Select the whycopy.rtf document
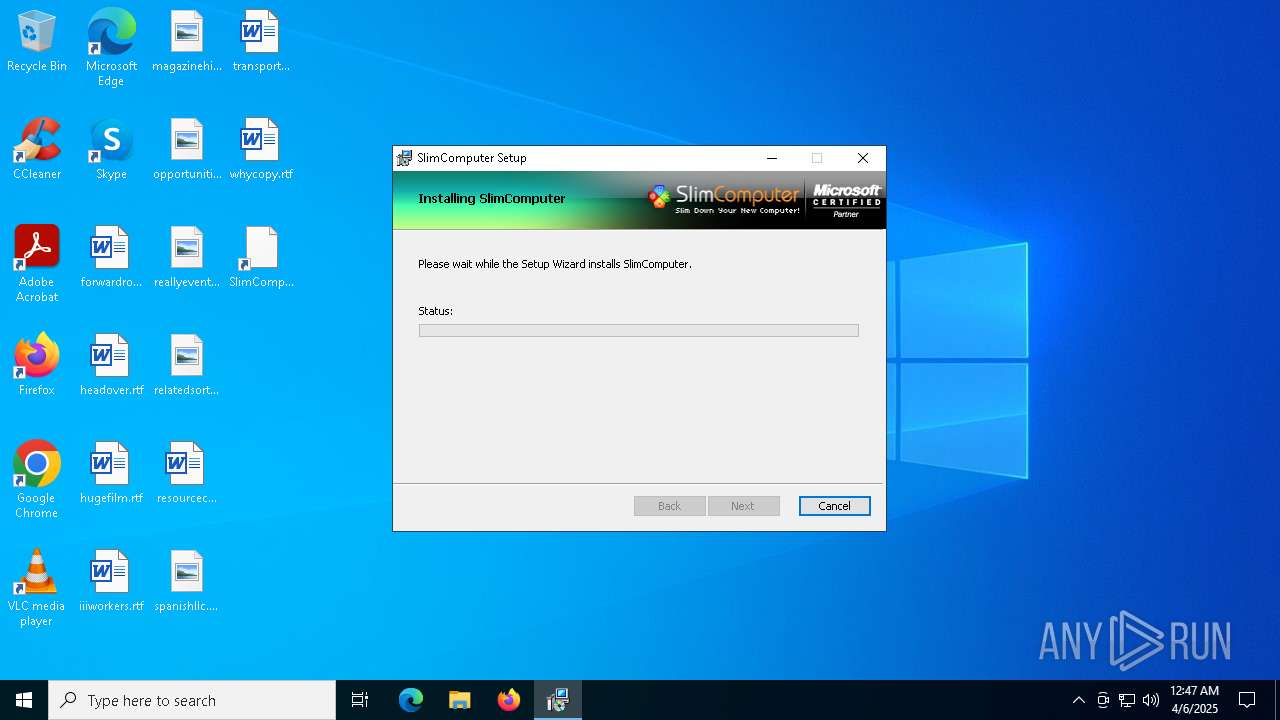 coord(261,150)
